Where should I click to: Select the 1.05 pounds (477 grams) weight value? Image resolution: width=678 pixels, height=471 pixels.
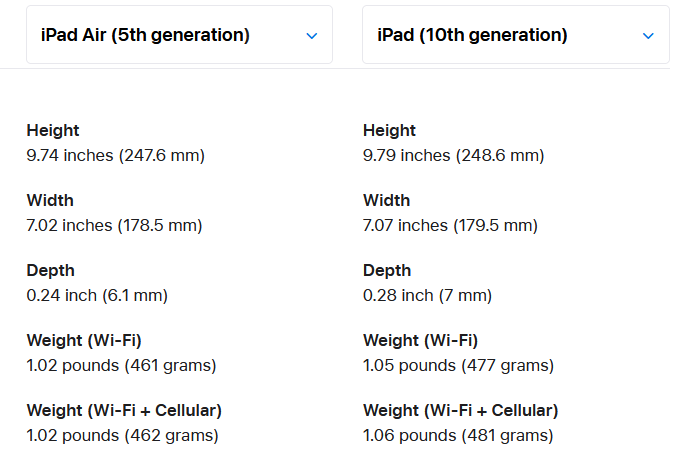[x=458, y=365]
